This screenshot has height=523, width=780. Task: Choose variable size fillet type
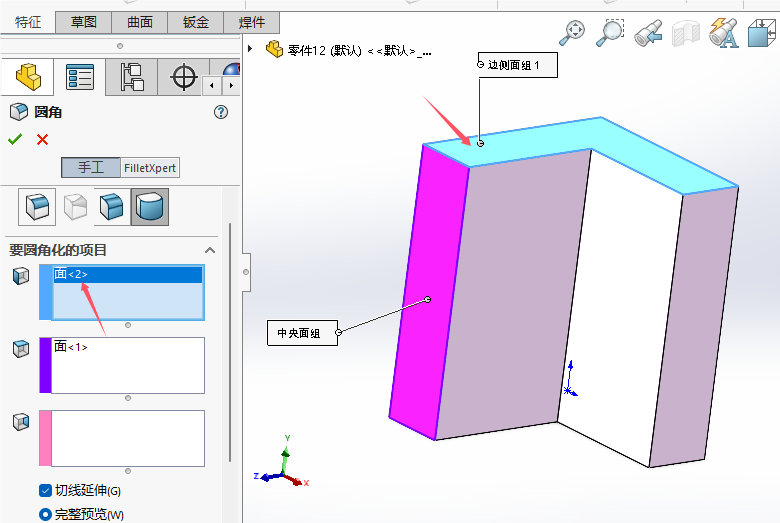pos(75,207)
